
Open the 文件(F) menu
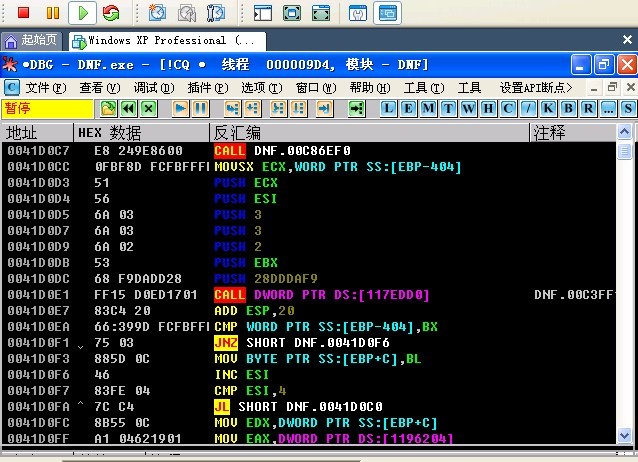[46, 88]
